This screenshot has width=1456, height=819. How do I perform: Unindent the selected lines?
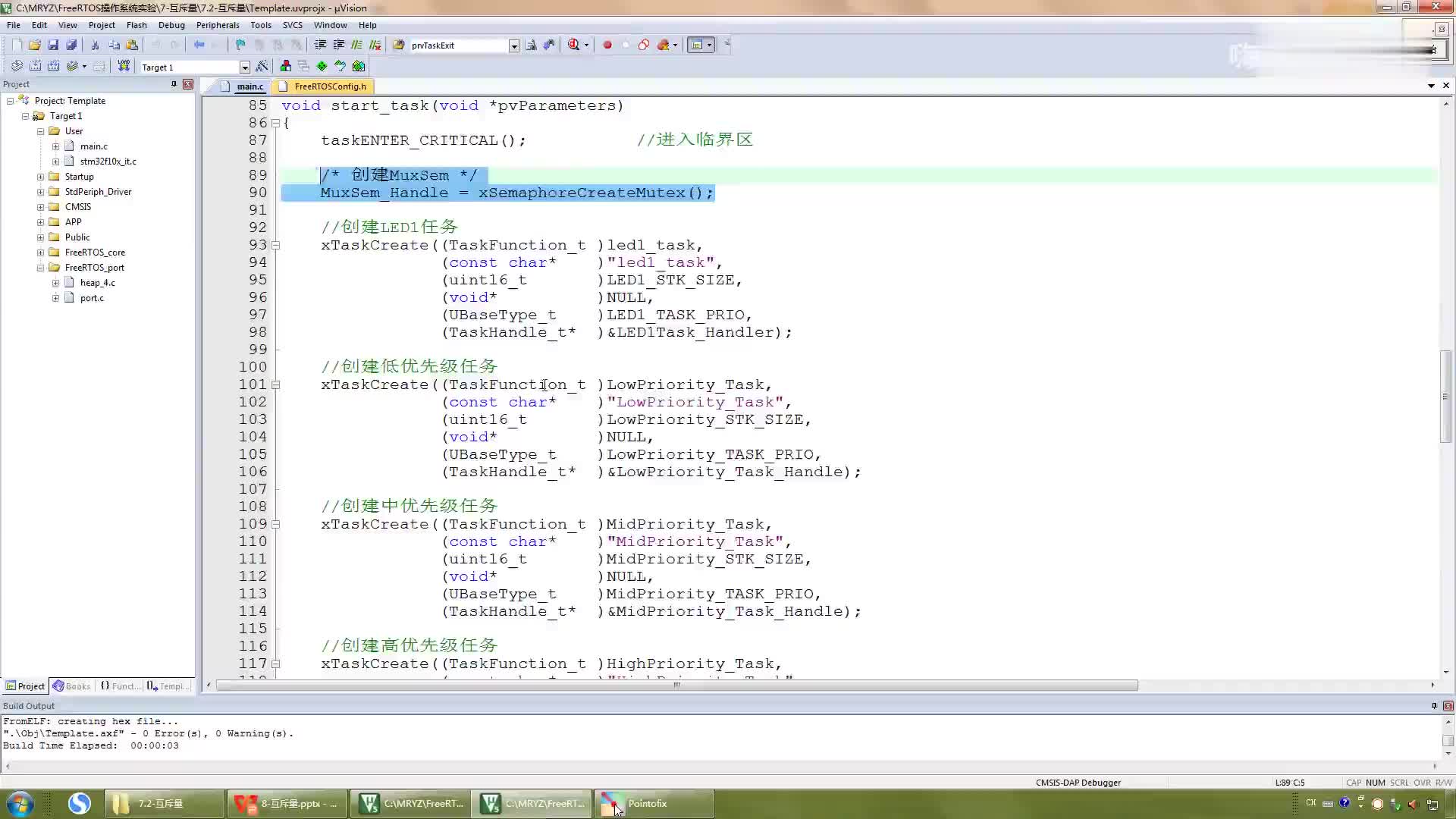click(338, 45)
